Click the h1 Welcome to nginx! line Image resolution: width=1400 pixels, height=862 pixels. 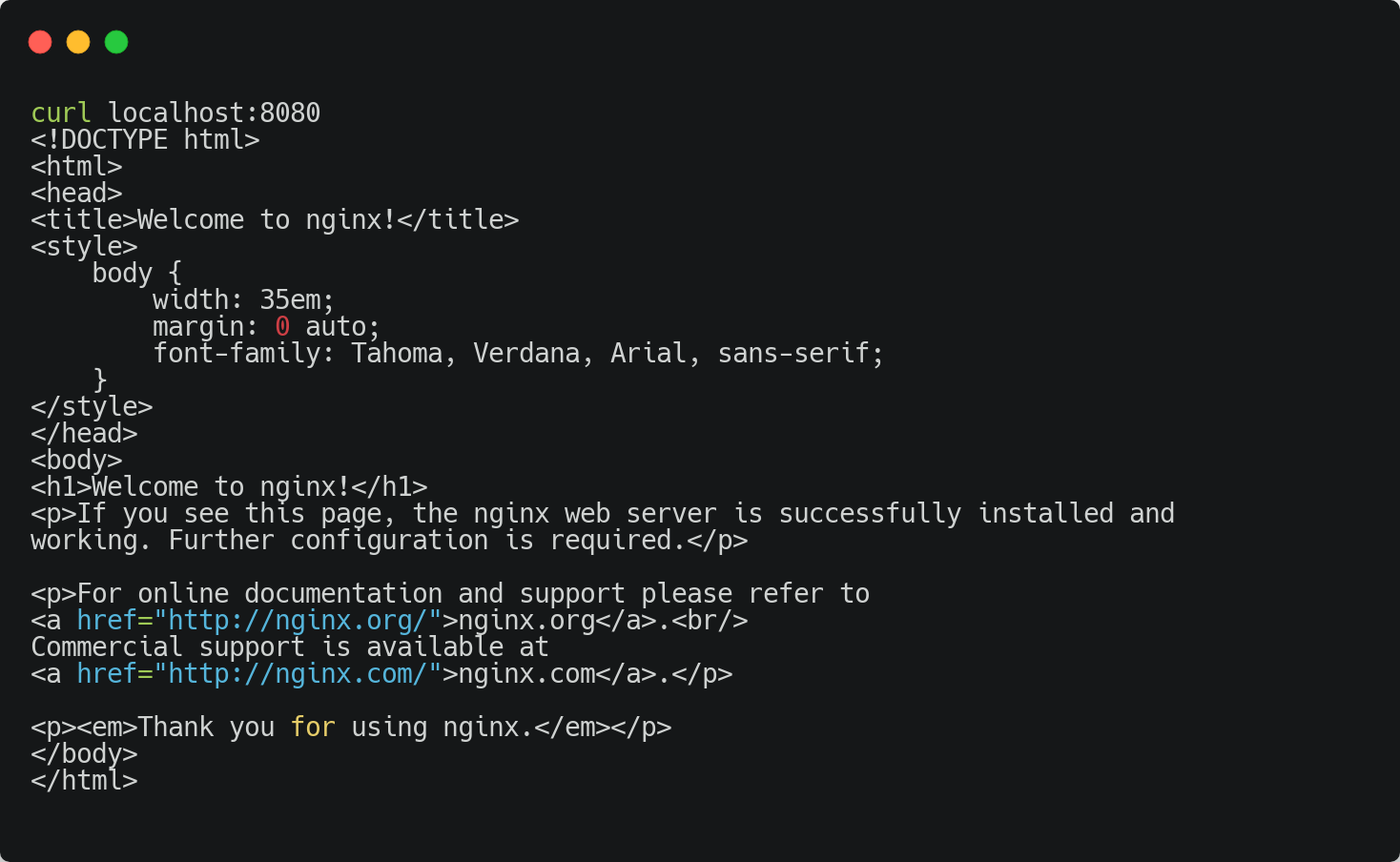click(229, 487)
